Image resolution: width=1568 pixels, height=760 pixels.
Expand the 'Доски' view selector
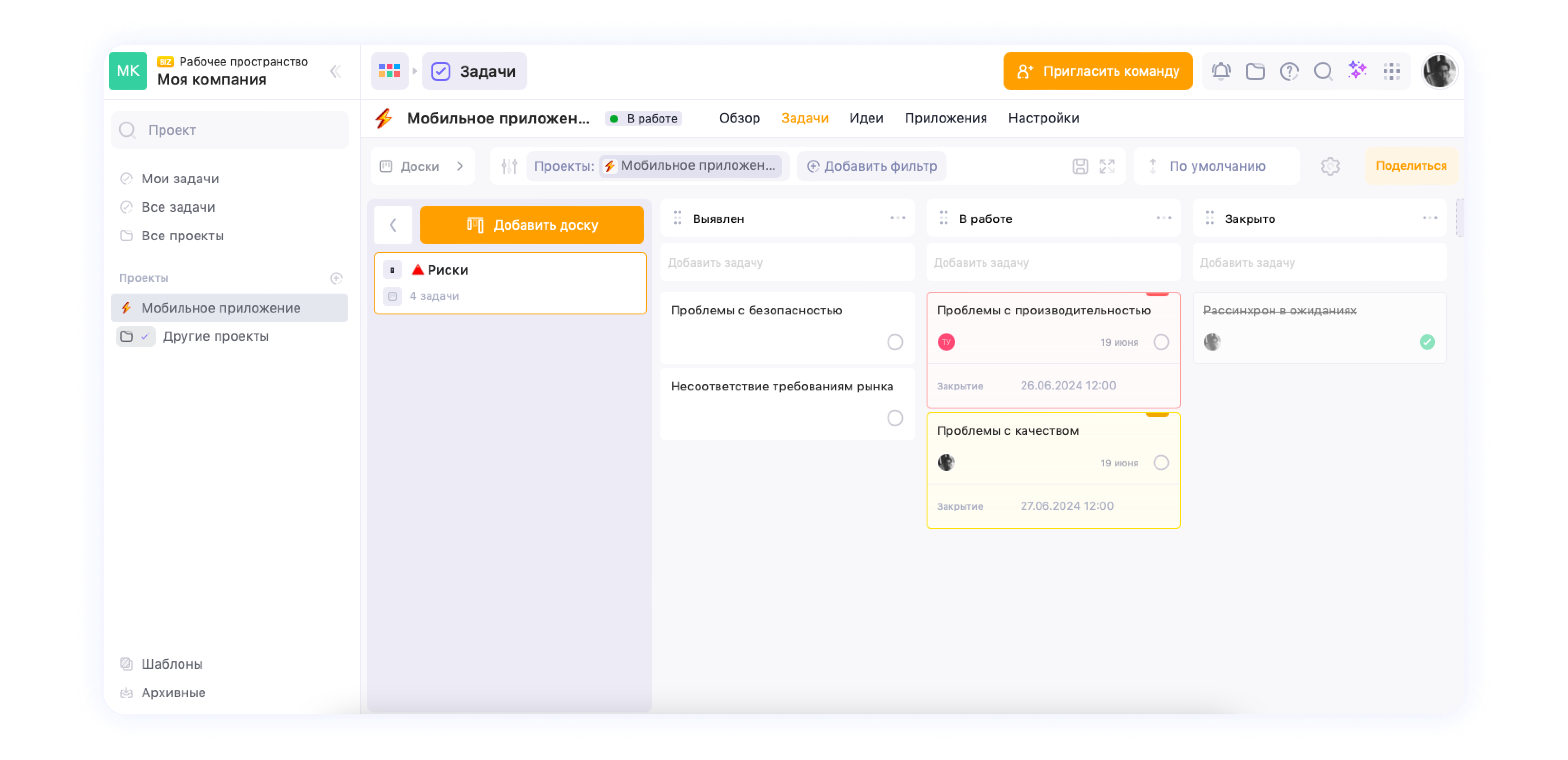pyautogui.click(x=421, y=166)
